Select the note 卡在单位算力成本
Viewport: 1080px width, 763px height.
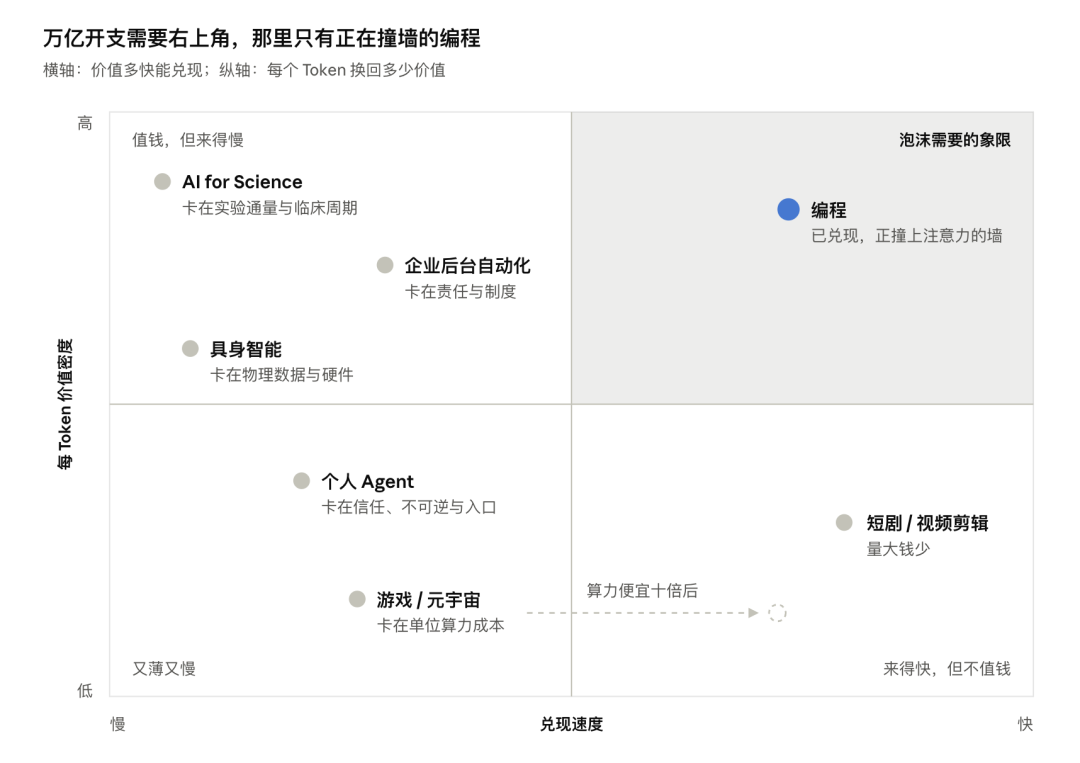[440, 625]
